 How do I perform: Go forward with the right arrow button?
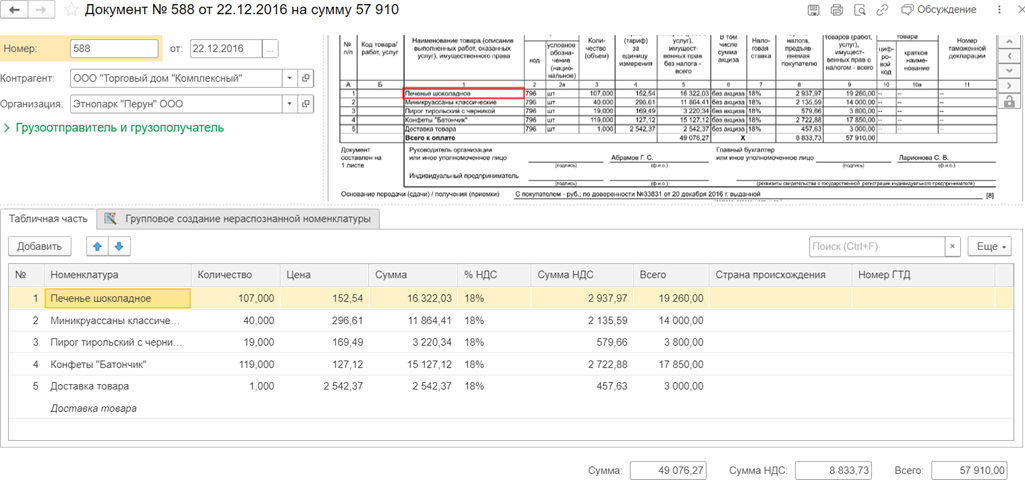(x=41, y=10)
